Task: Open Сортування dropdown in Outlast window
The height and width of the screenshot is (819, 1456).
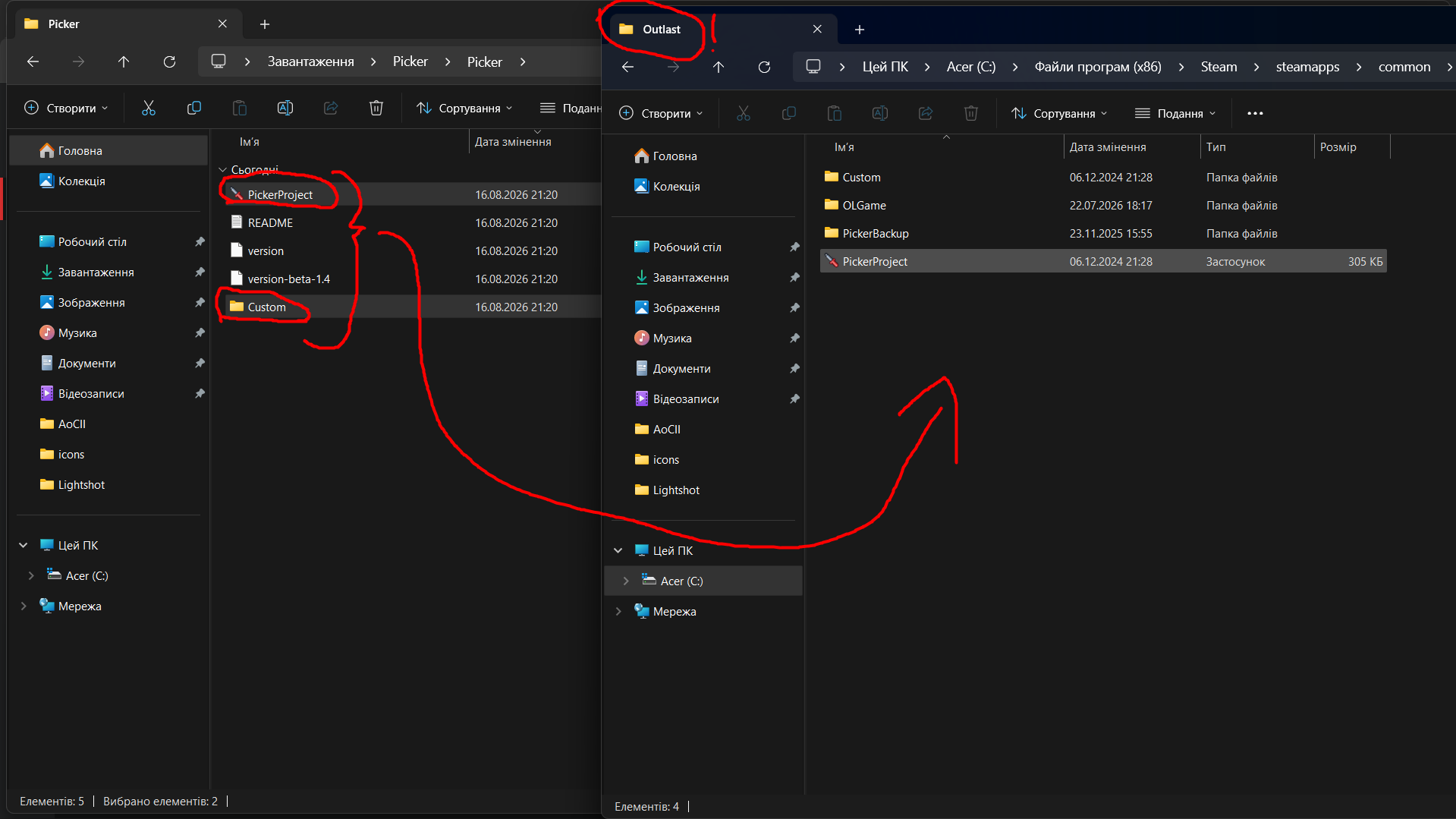Action: (1059, 113)
